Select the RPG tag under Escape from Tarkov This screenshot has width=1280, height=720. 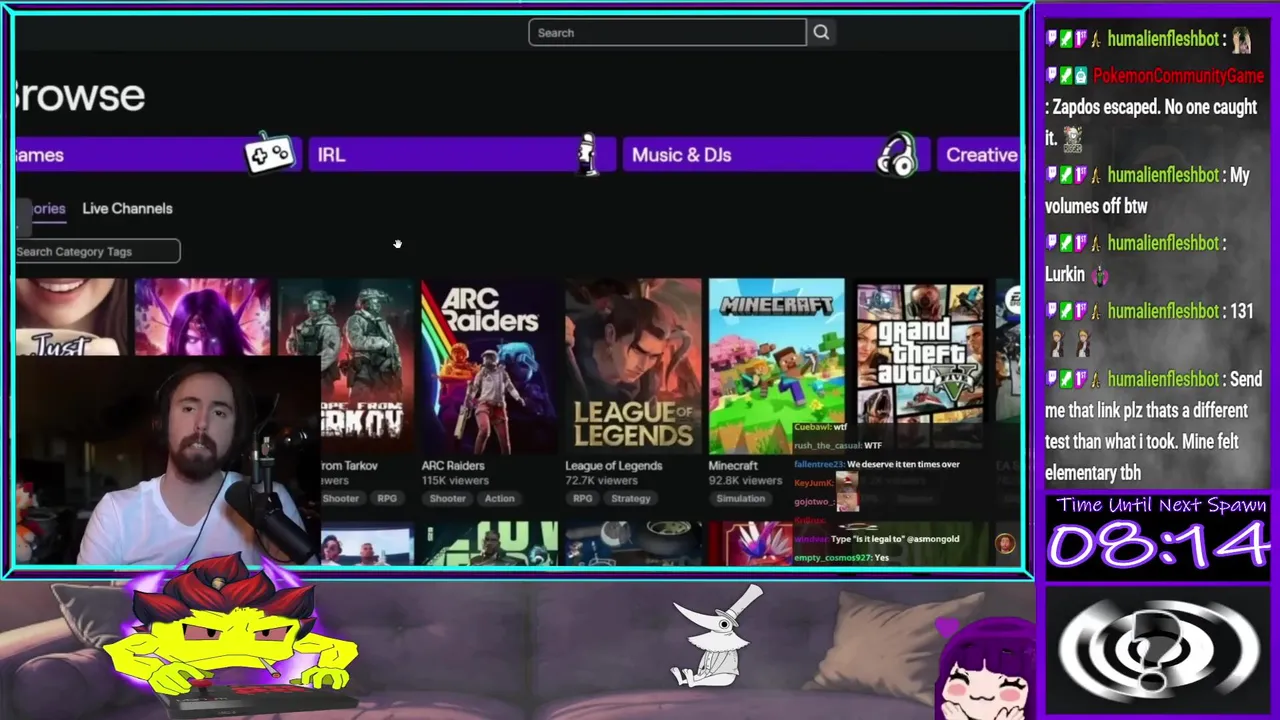pos(386,498)
